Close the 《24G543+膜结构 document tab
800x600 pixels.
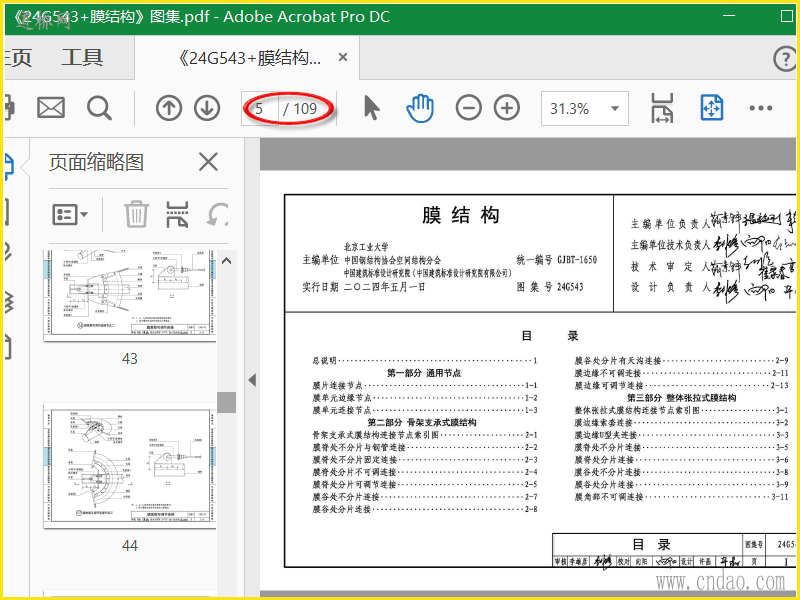pyautogui.click(x=343, y=57)
